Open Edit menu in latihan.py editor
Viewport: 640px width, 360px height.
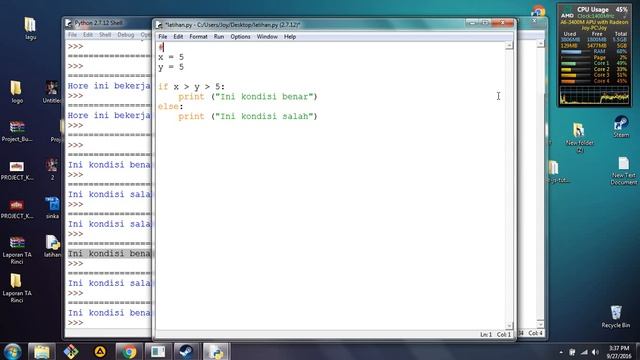click(178, 37)
